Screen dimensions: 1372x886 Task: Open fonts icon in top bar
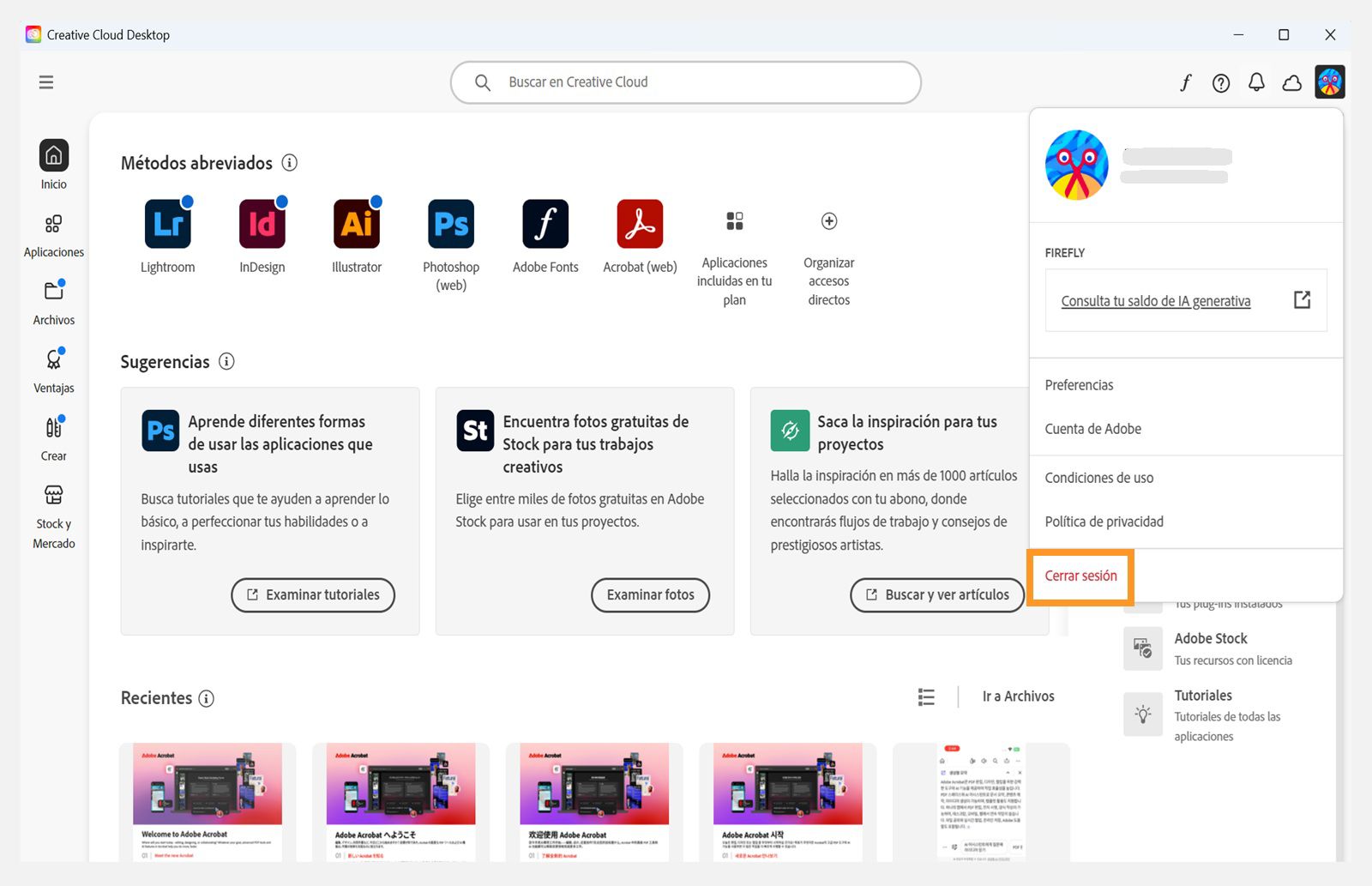(1186, 82)
